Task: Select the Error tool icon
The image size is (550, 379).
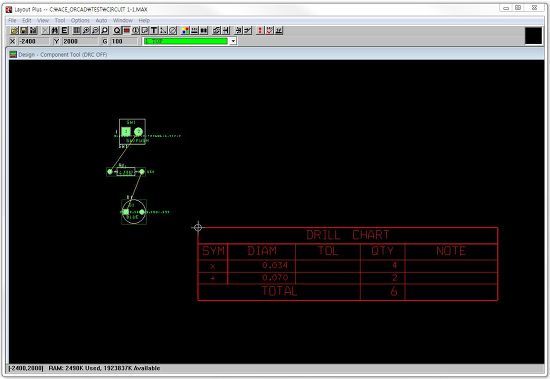Action: point(173,31)
